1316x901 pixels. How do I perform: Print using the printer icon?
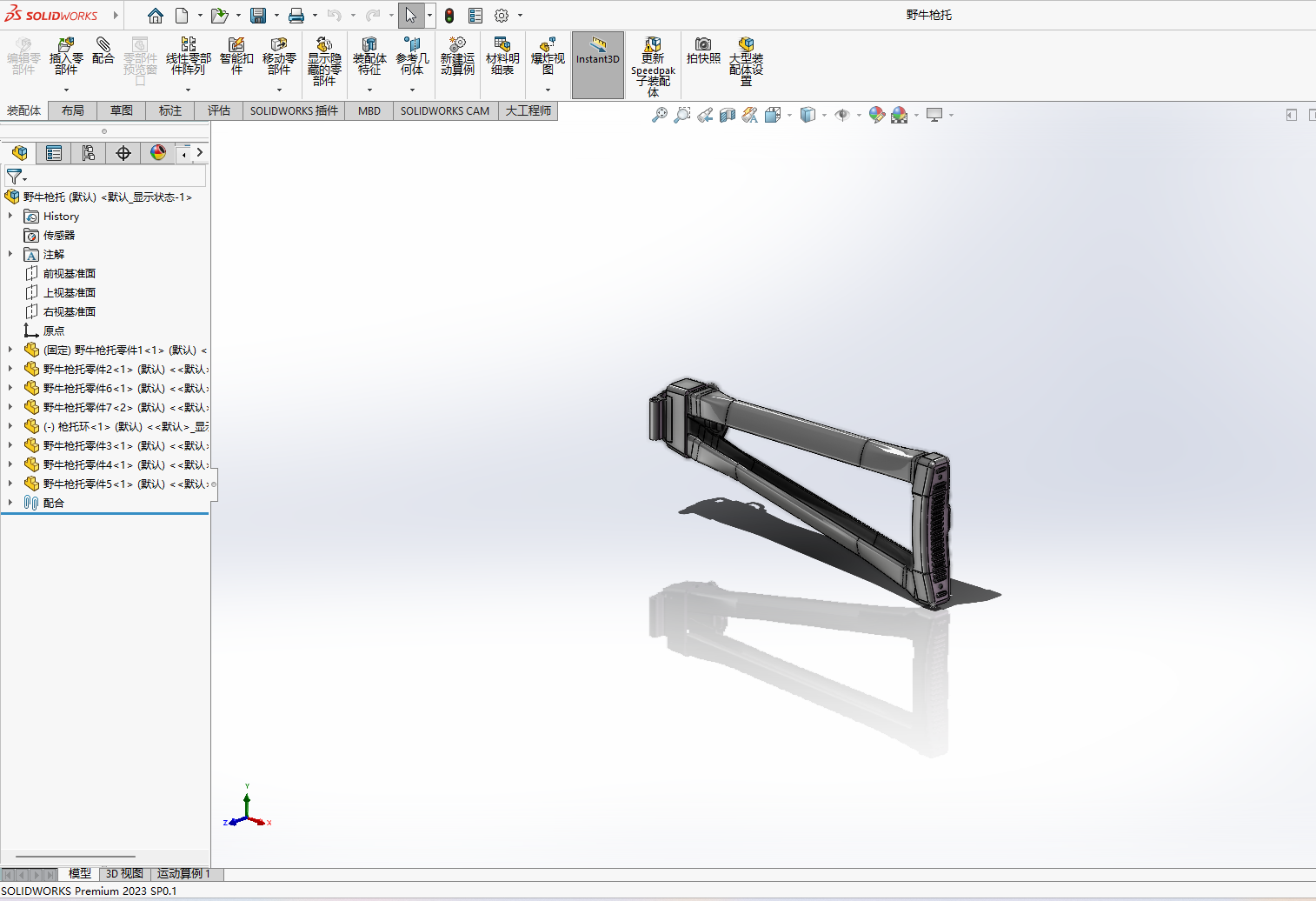[296, 16]
